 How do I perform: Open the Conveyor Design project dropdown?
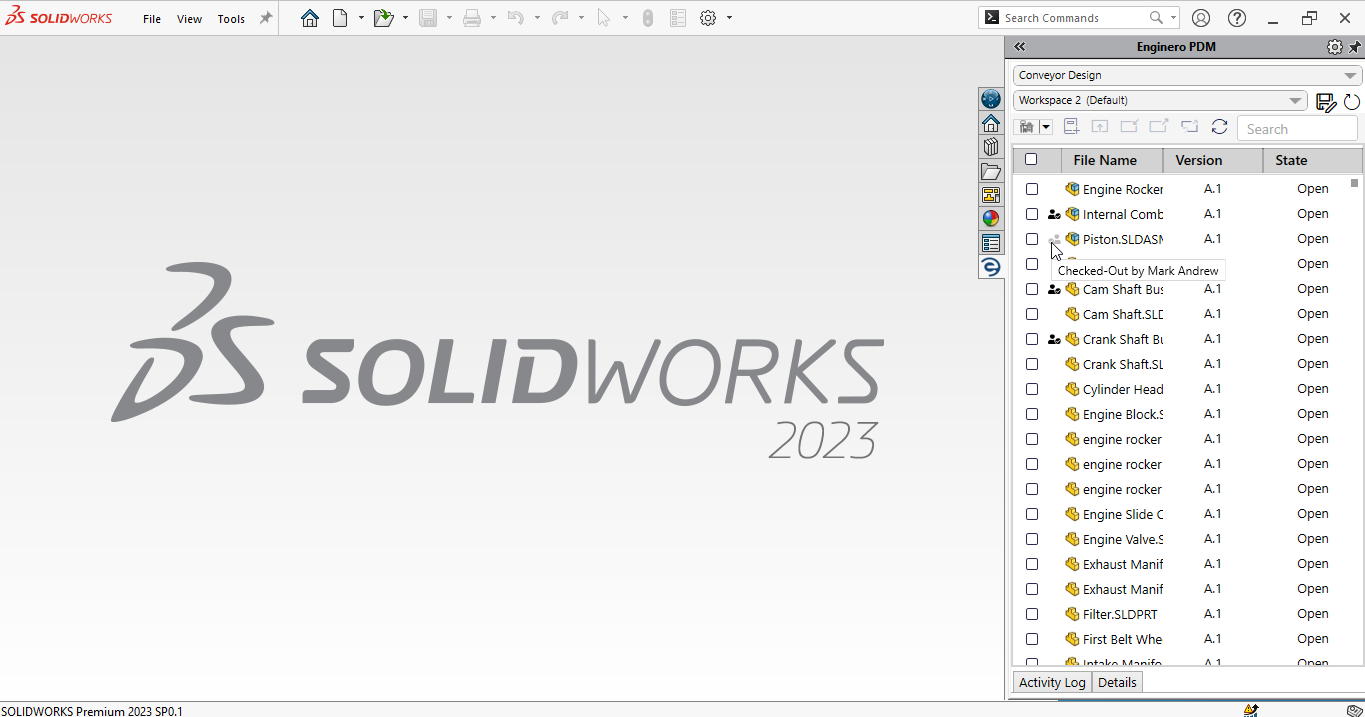1187,75
